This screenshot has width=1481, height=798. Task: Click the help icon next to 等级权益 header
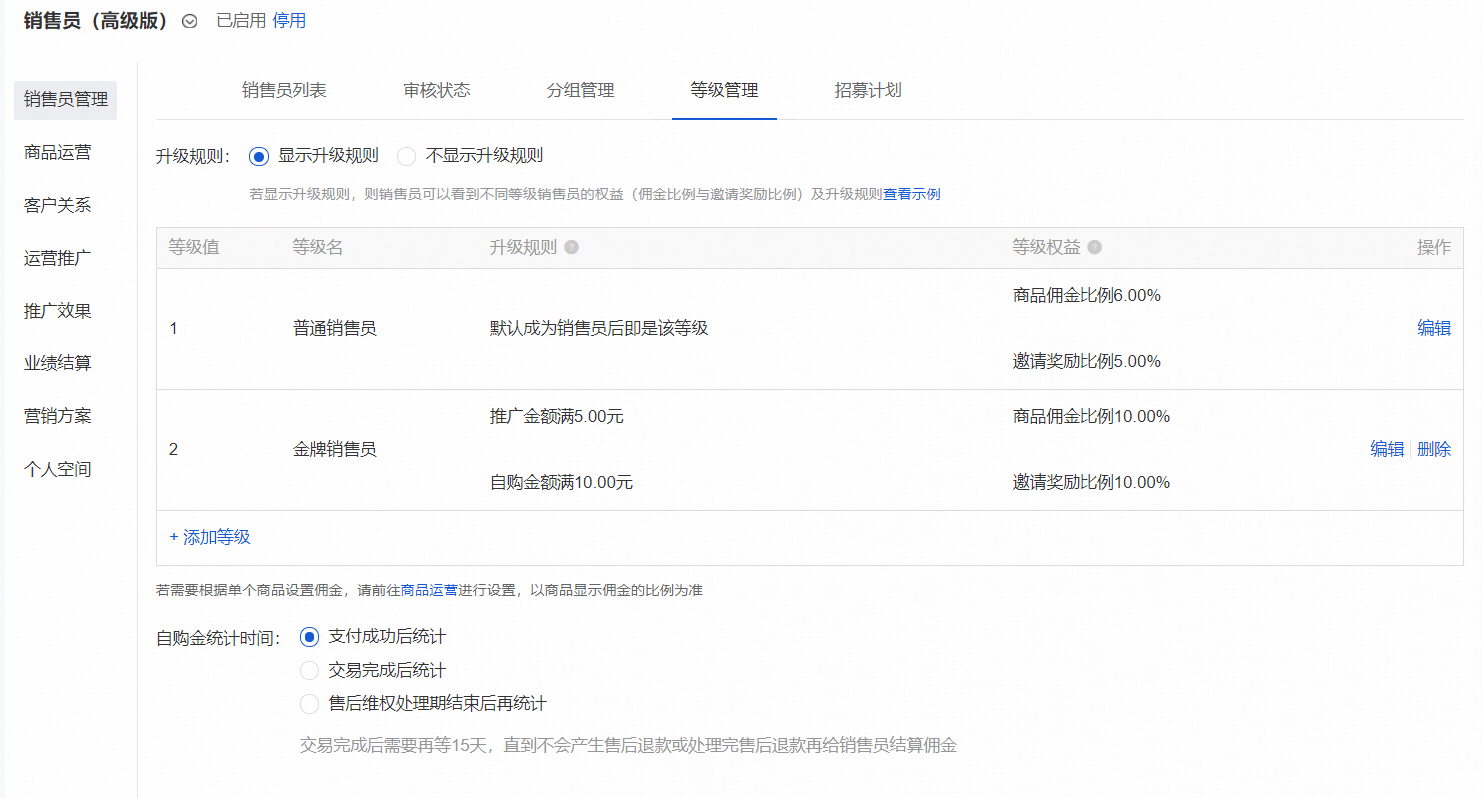[x=1095, y=248]
